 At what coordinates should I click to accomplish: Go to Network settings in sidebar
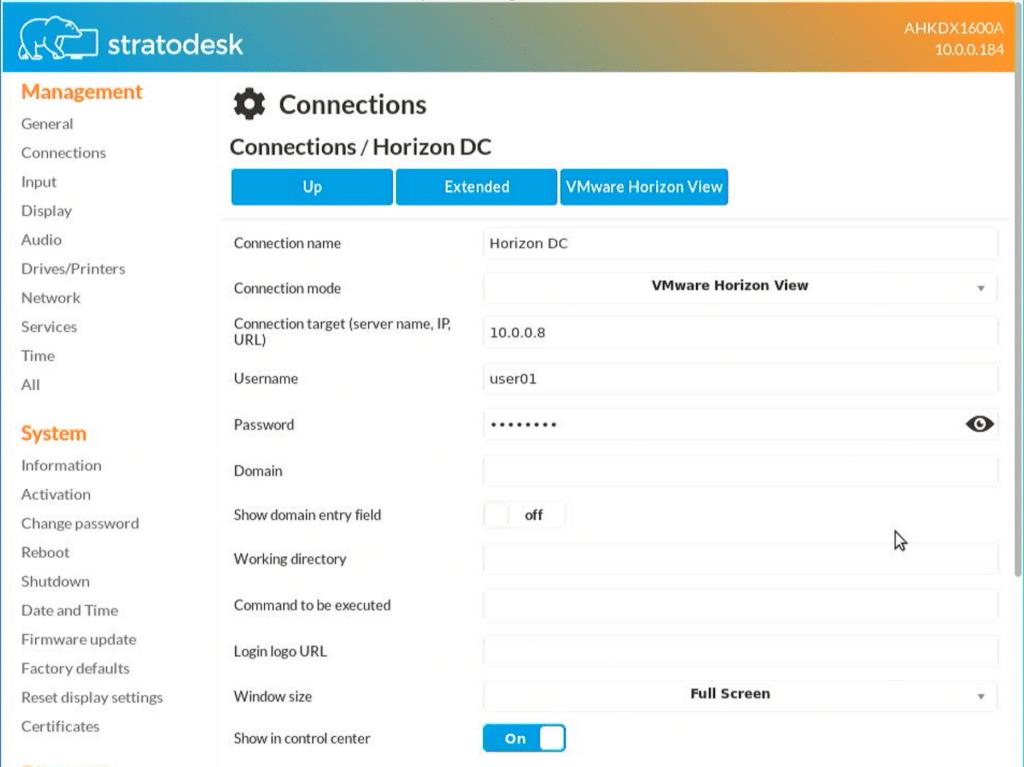51,298
